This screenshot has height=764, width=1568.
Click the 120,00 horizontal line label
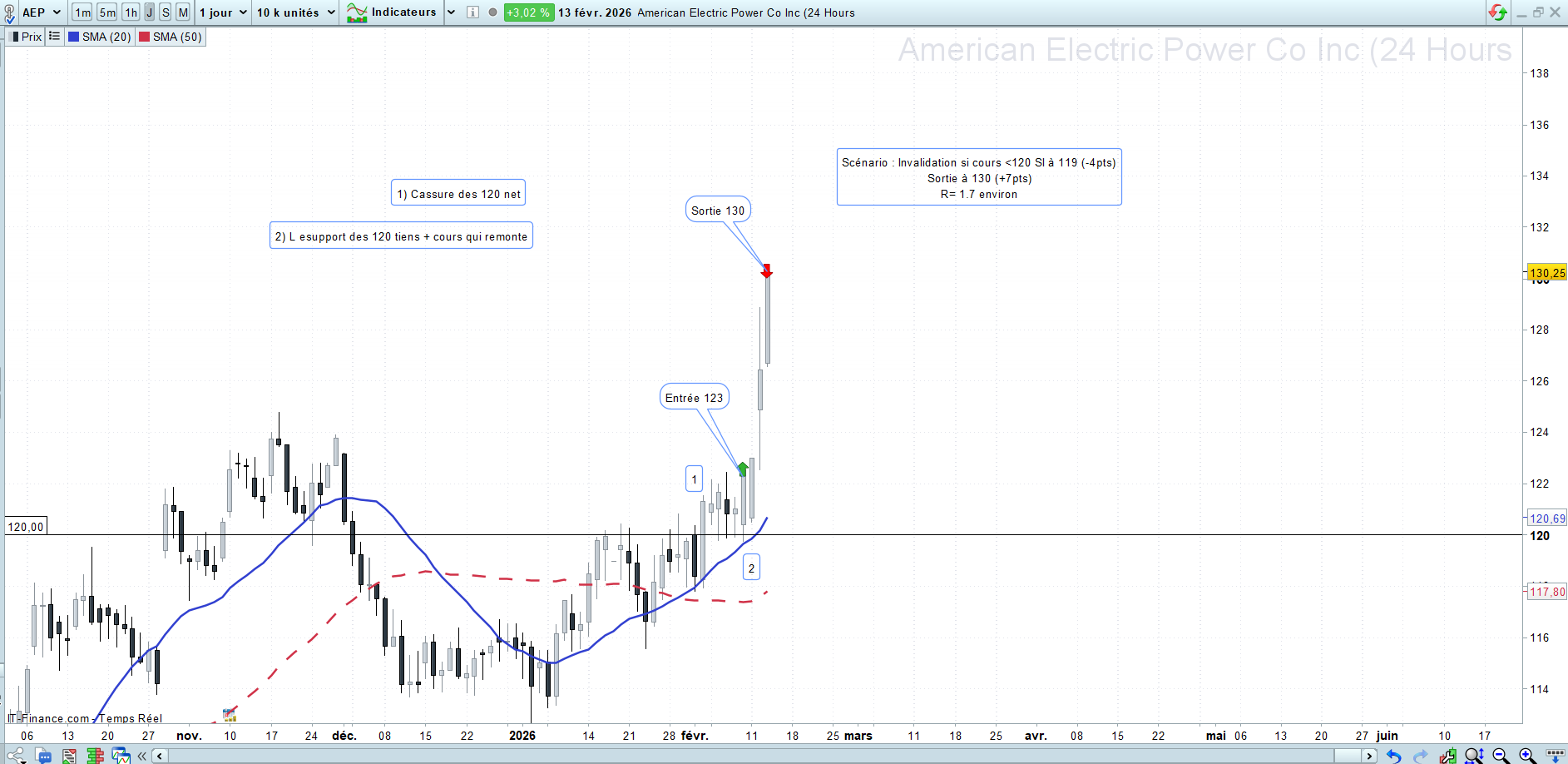pyautogui.click(x=26, y=527)
